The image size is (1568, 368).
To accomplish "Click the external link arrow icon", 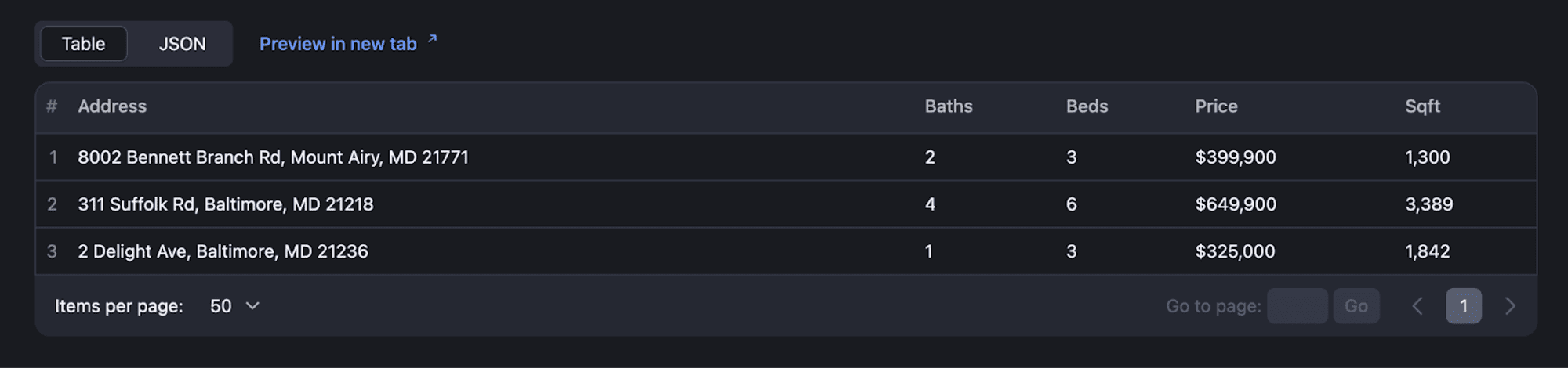I will point(432,38).
